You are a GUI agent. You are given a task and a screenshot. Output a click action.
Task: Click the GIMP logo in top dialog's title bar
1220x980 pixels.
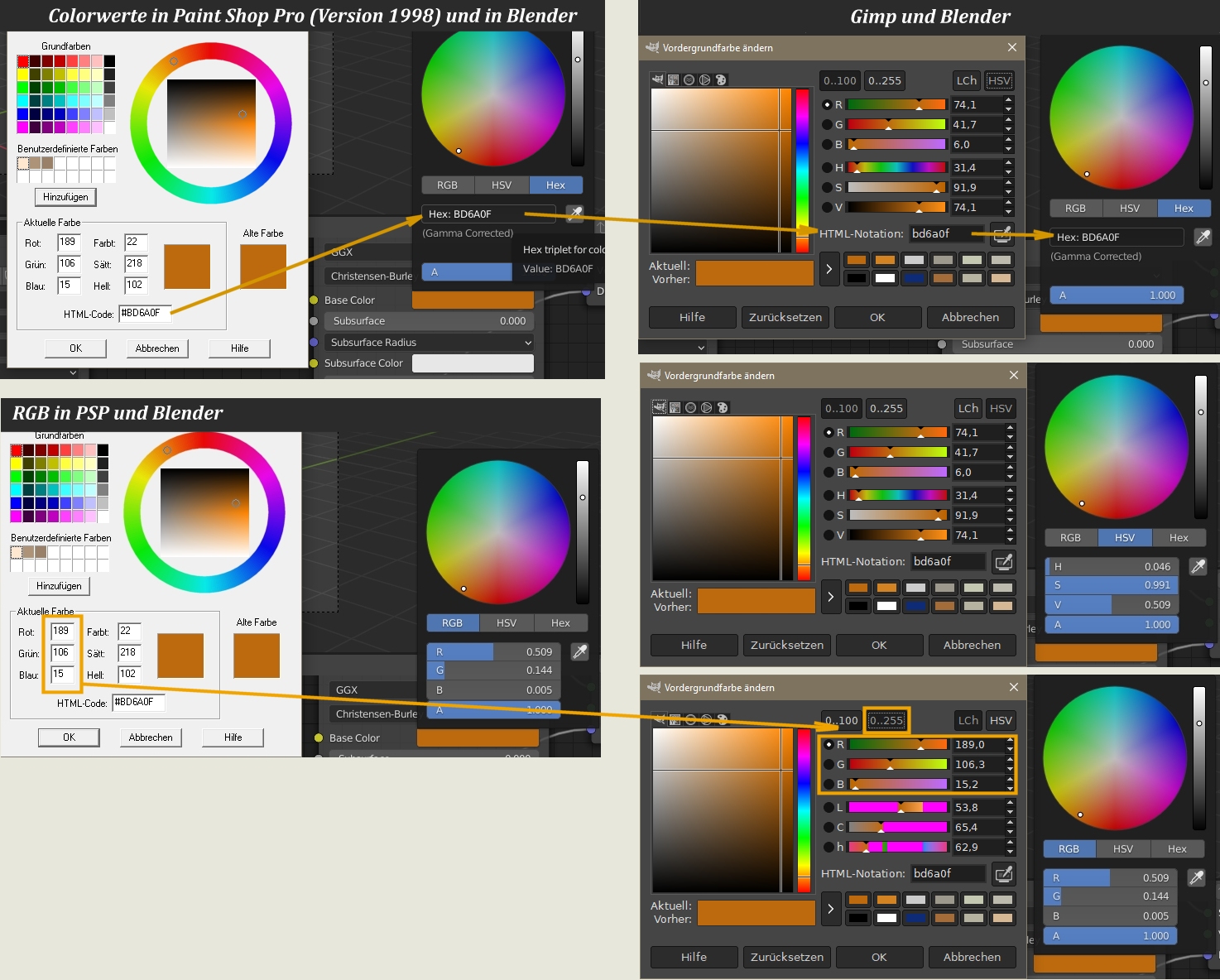coord(652,48)
